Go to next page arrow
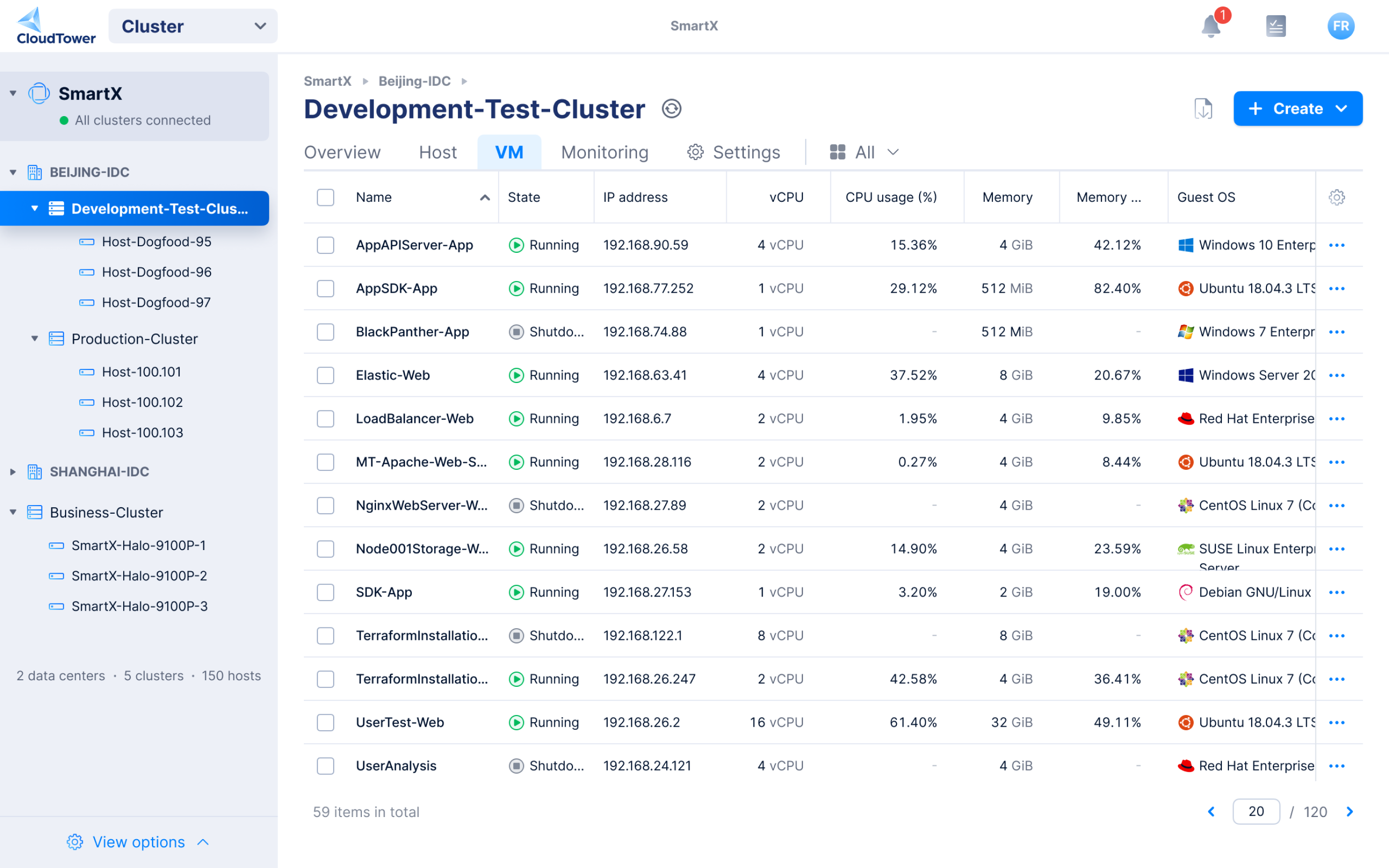1389x868 pixels. tap(1350, 811)
